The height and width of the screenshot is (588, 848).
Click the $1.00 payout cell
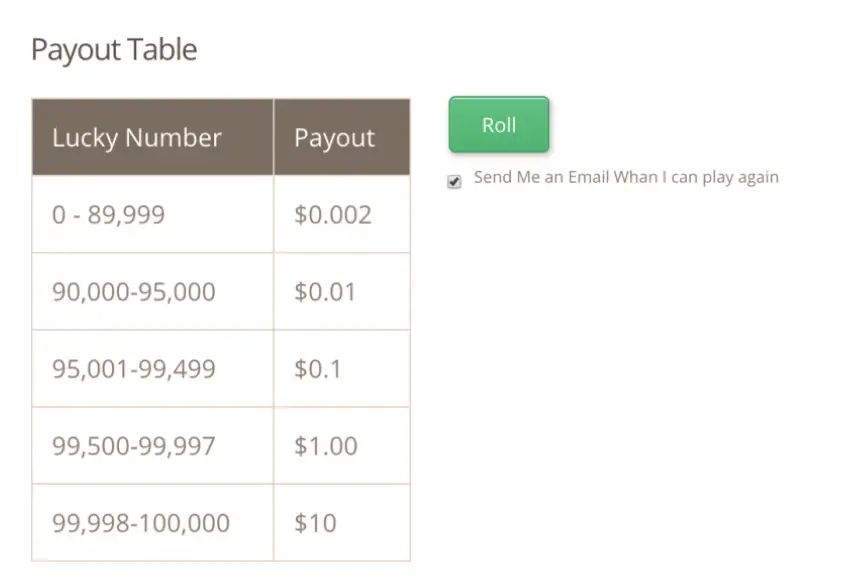[x=342, y=446]
